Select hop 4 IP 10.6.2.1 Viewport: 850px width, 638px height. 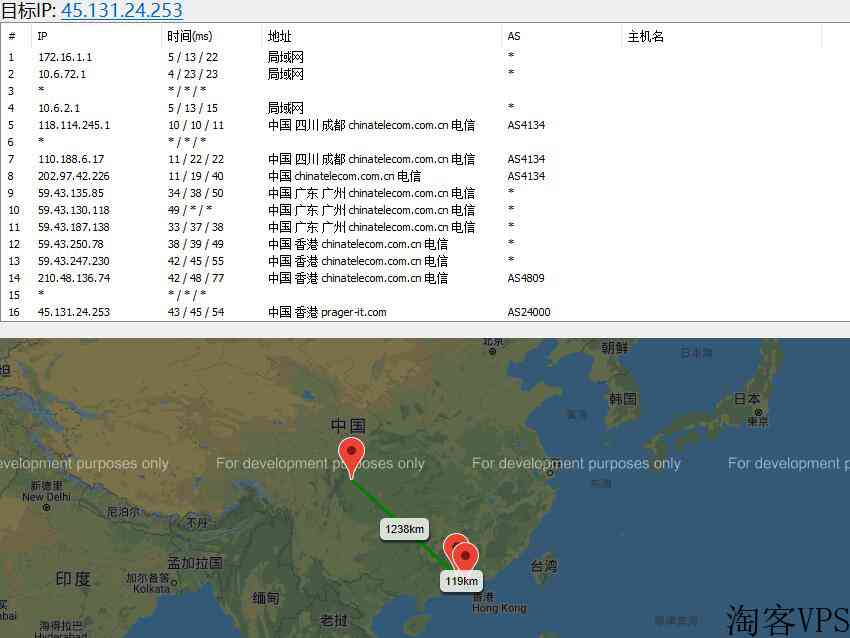click(59, 108)
